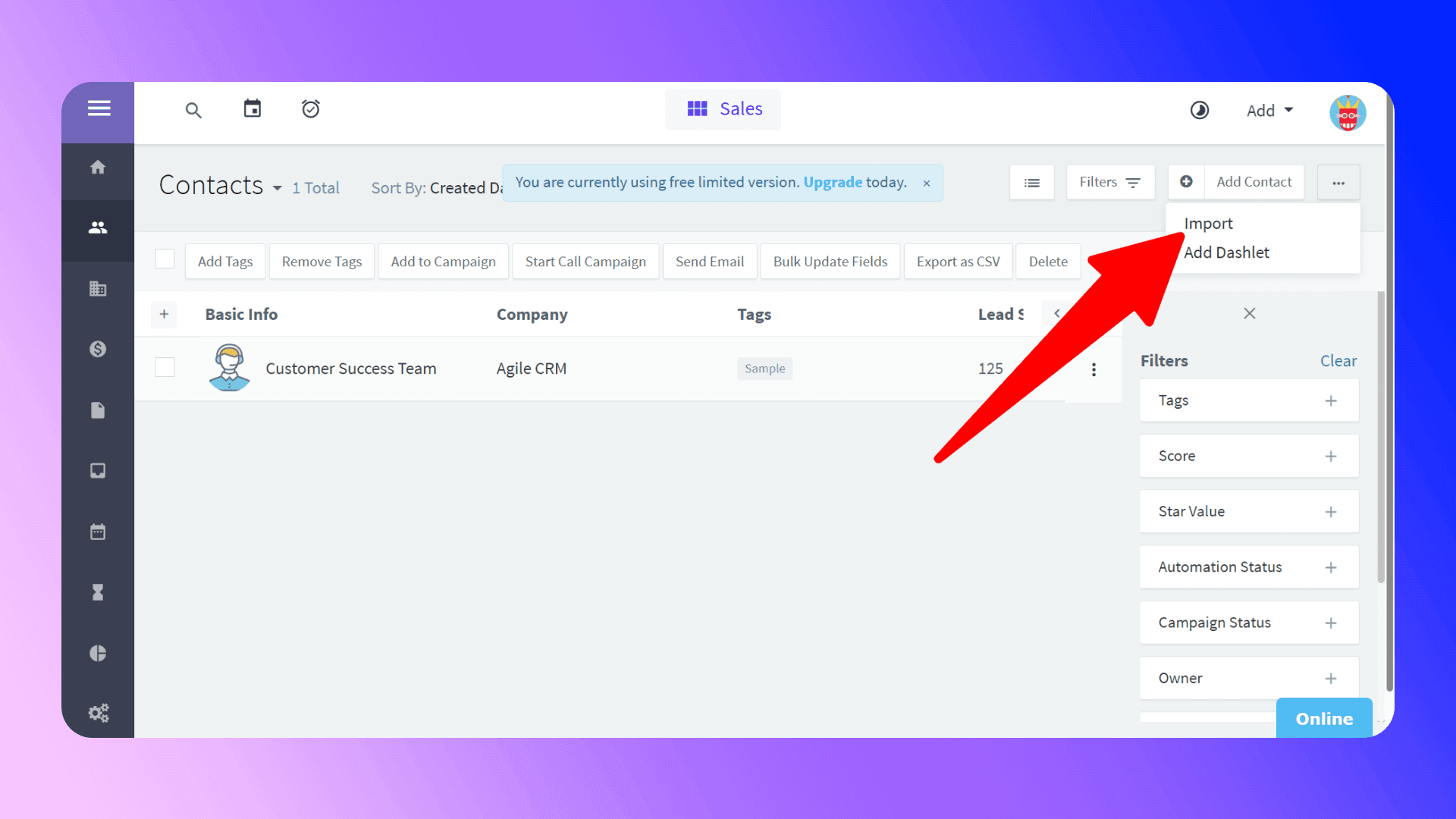The image size is (1456, 819).
Task: Click Export as CSV button
Action: [x=958, y=262]
